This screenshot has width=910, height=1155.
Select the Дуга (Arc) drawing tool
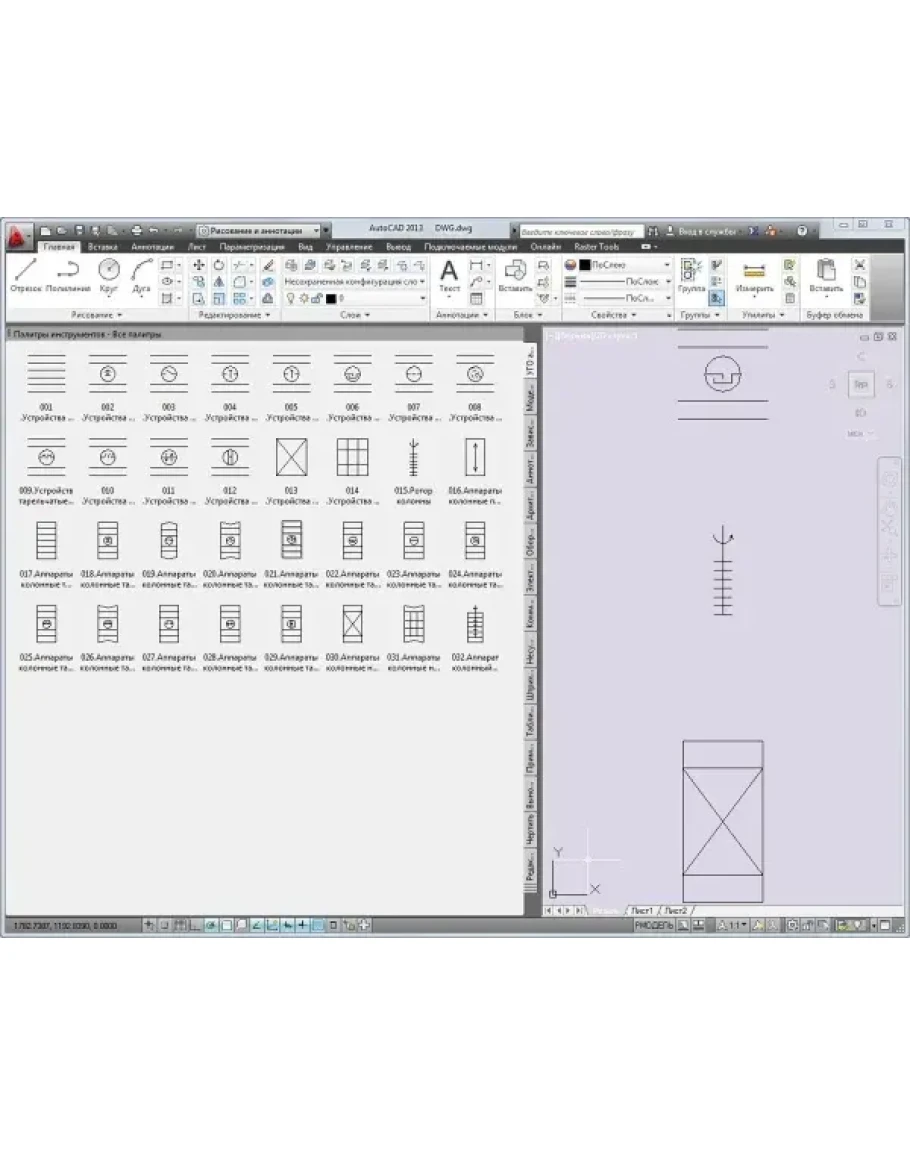click(x=141, y=273)
